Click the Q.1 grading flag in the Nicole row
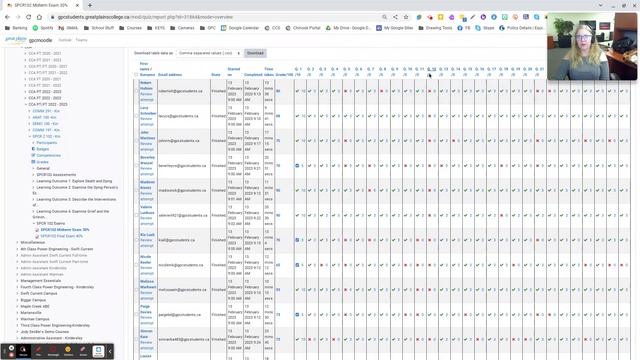 [297, 265]
